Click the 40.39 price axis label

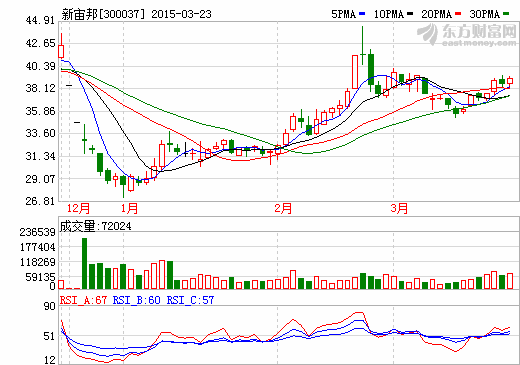[40, 66]
